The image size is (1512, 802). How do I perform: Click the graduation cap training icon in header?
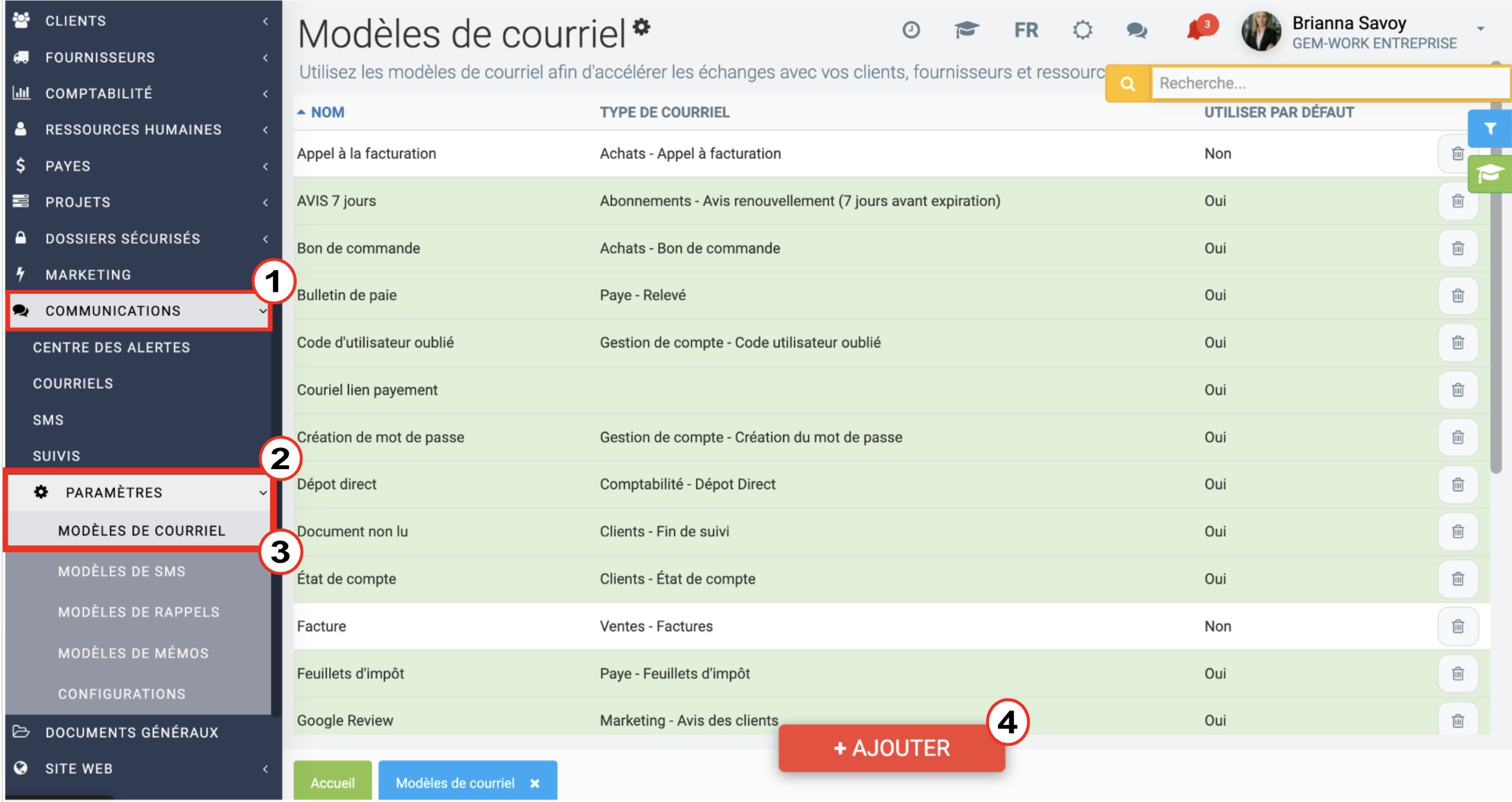pyautogui.click(x=966, y=29)
